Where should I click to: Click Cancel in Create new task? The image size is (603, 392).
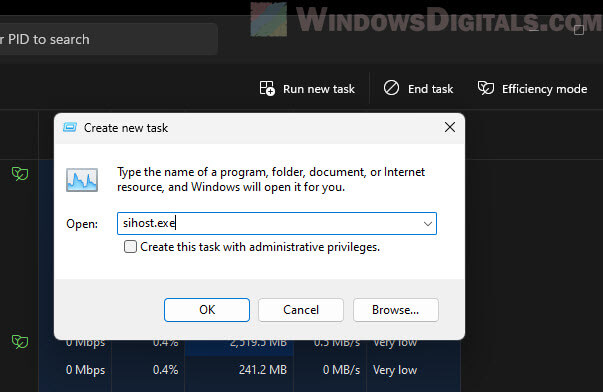(301, 310)
